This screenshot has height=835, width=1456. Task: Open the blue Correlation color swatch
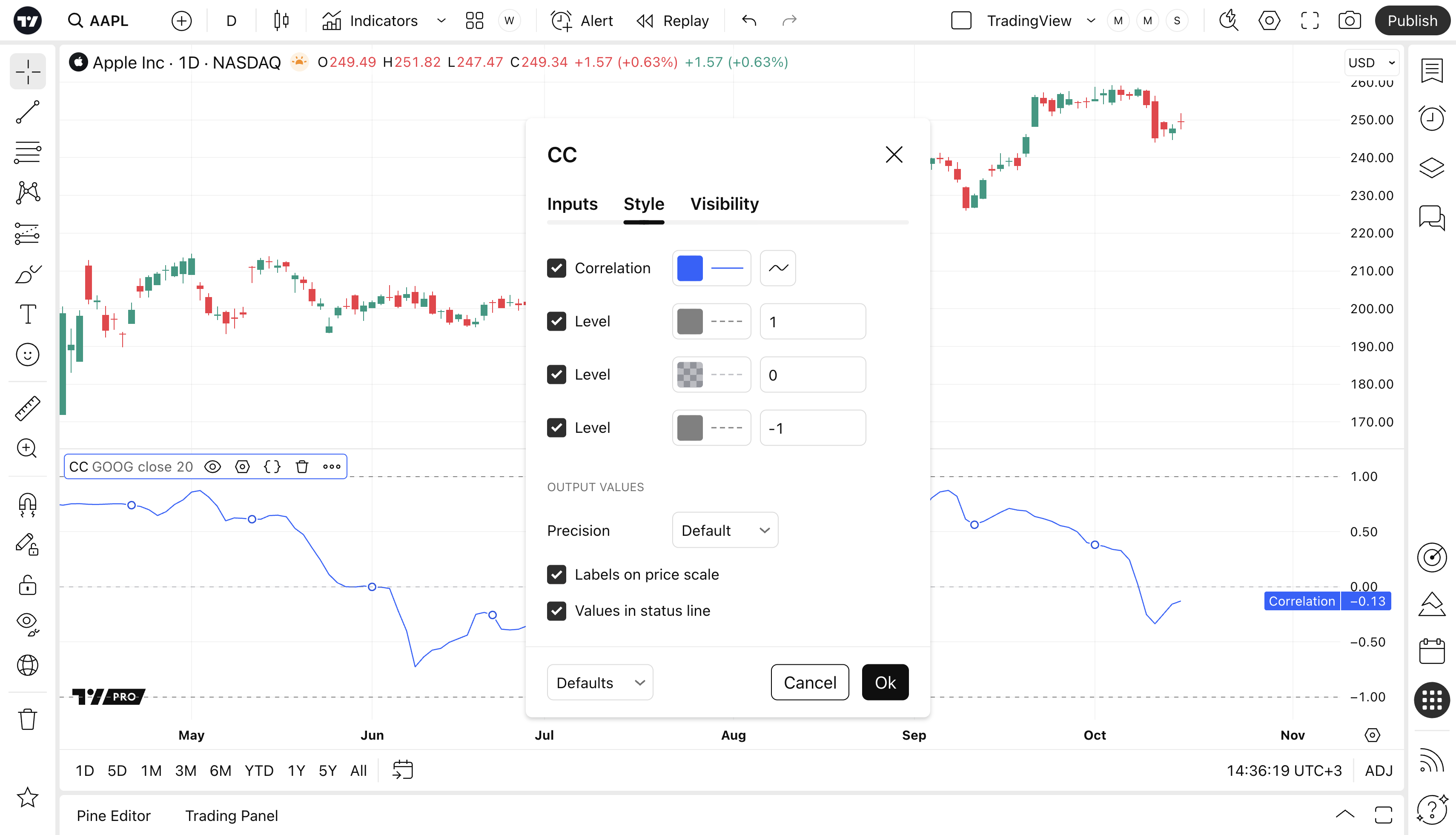coord(690,269)
